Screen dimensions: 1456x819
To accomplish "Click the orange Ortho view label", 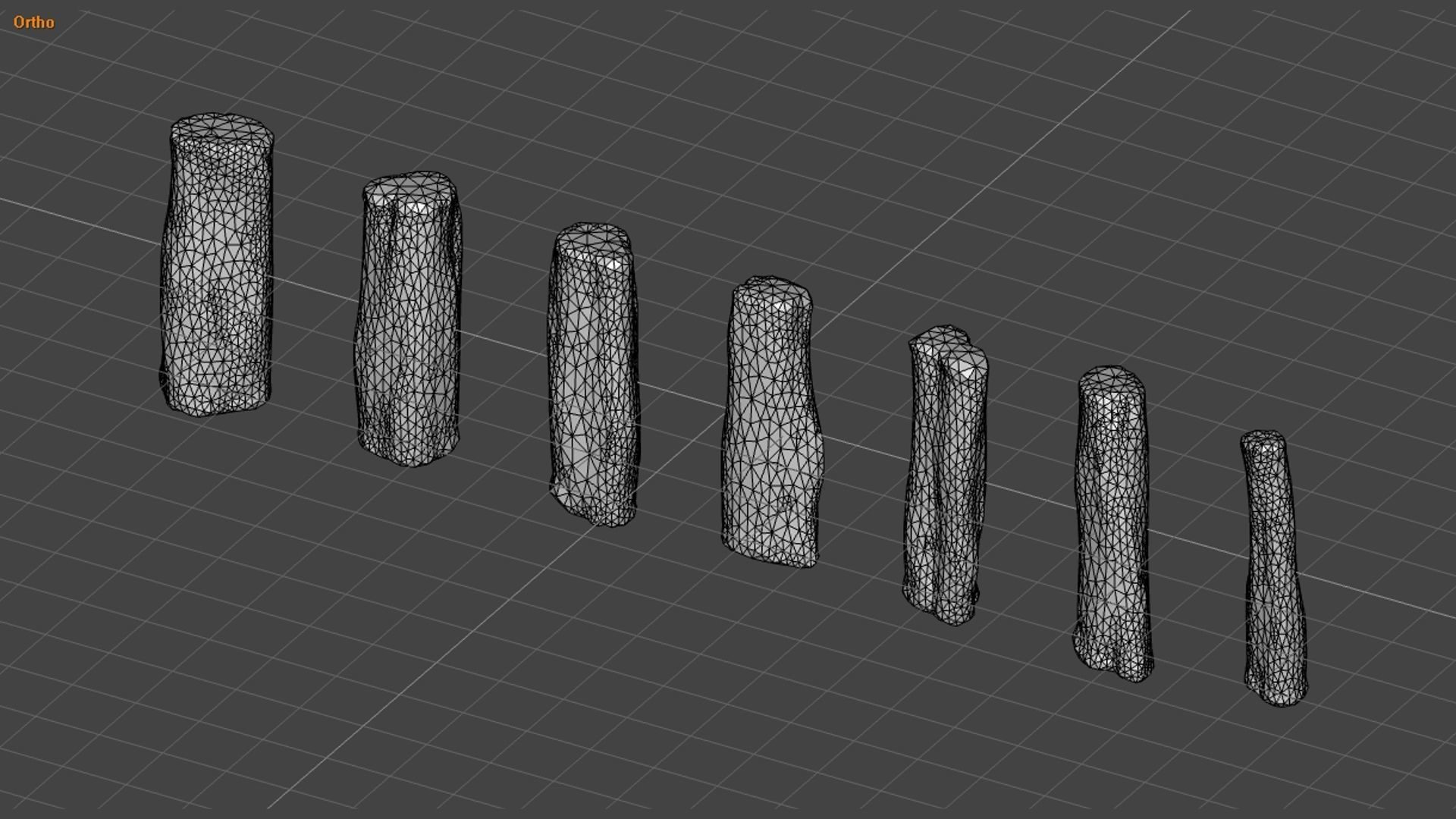I will coord(34,22).
